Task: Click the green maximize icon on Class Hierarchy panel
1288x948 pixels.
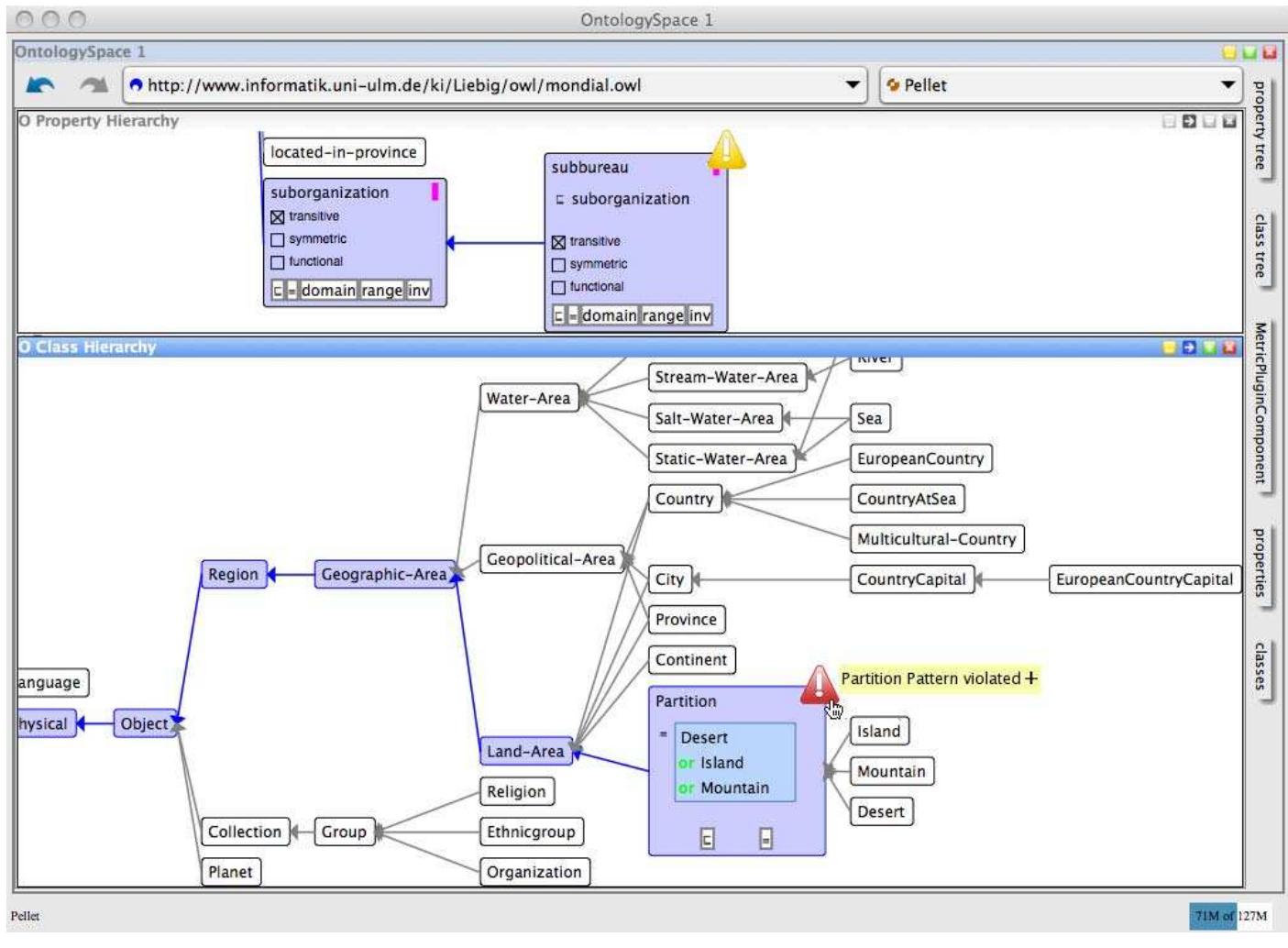Action: pyautogui.click(x=1210, y=348)
